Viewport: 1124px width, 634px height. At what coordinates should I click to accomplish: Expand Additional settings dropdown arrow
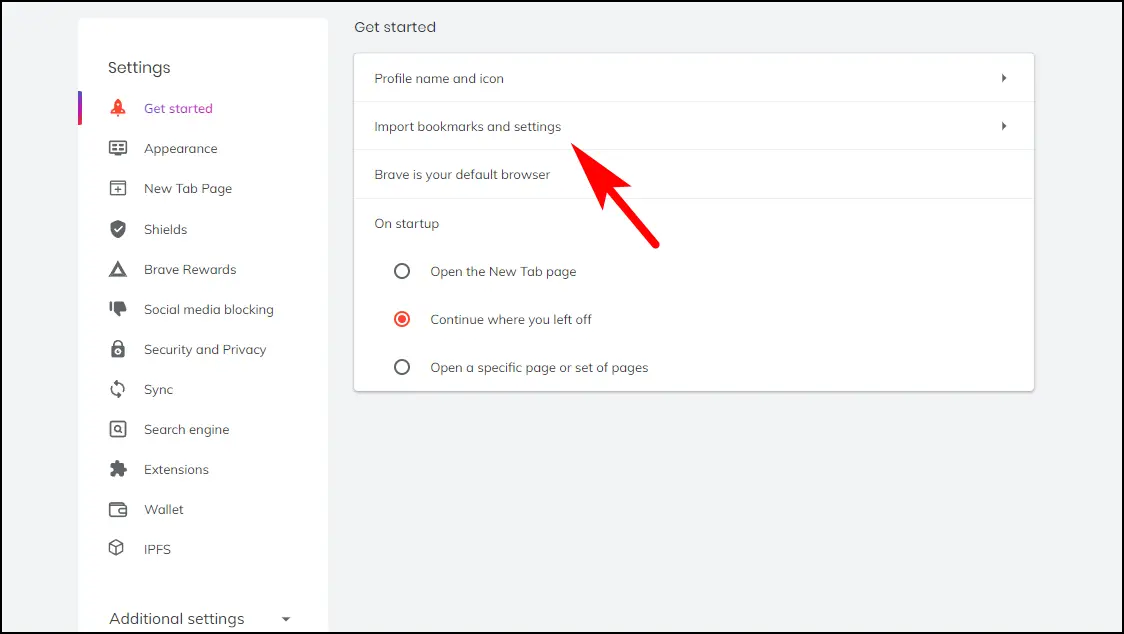pos(286,619)
